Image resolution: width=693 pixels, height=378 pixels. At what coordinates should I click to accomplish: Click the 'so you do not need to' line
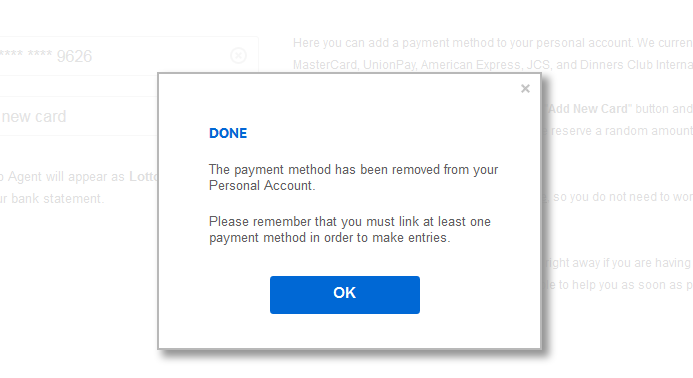point(623,197)
